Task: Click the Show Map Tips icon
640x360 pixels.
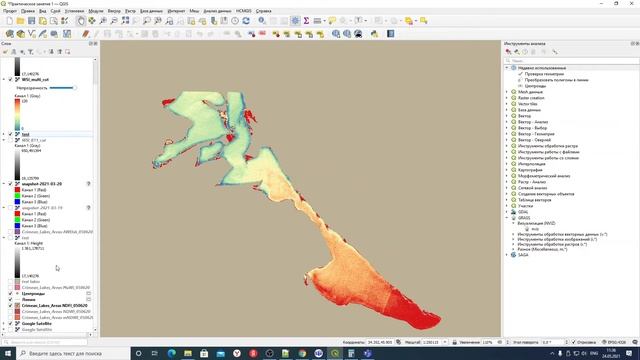Action: click(332, 21)
